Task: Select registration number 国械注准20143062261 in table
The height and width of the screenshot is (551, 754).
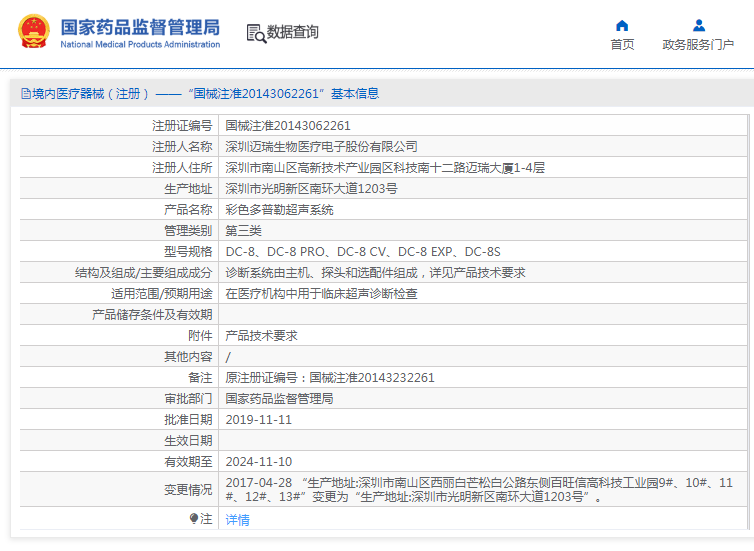Action: 288,126
